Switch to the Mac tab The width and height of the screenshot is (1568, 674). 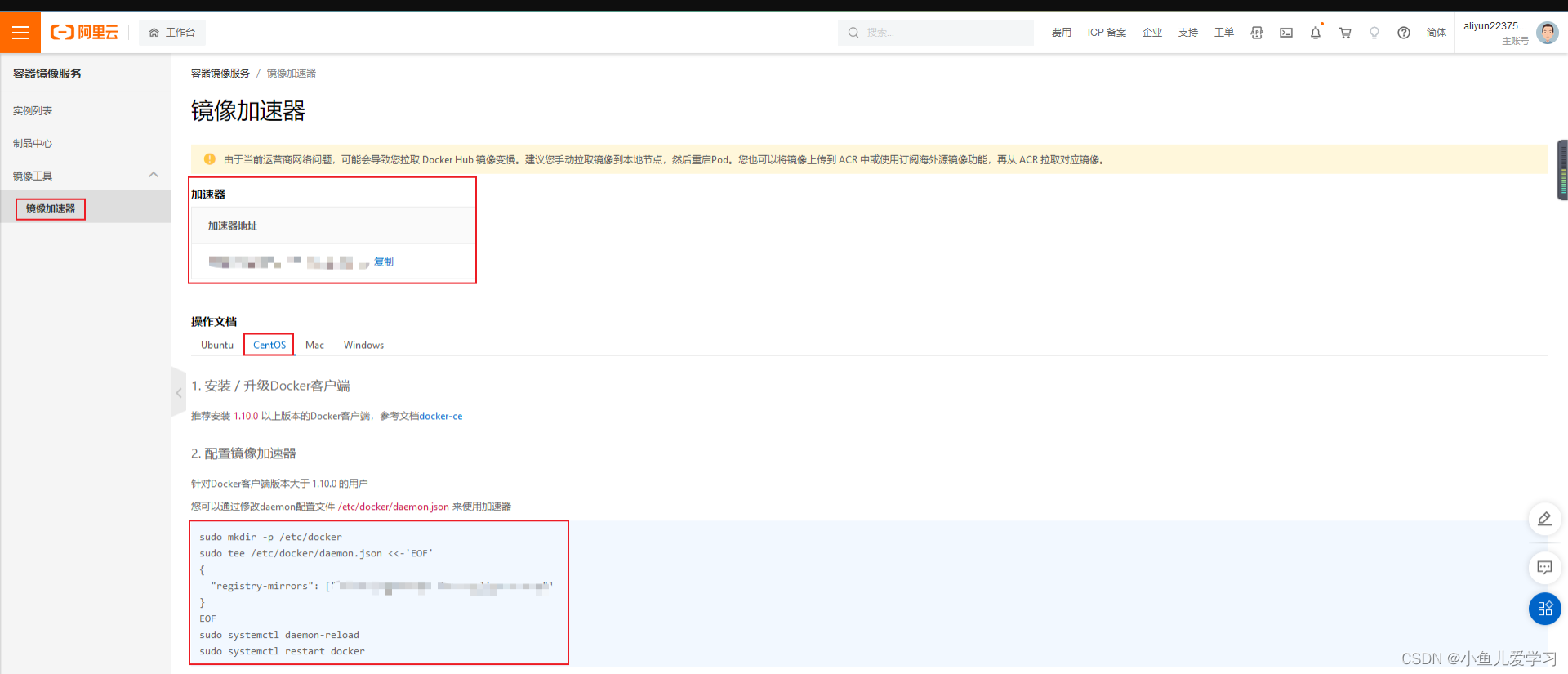coord(314,345)
